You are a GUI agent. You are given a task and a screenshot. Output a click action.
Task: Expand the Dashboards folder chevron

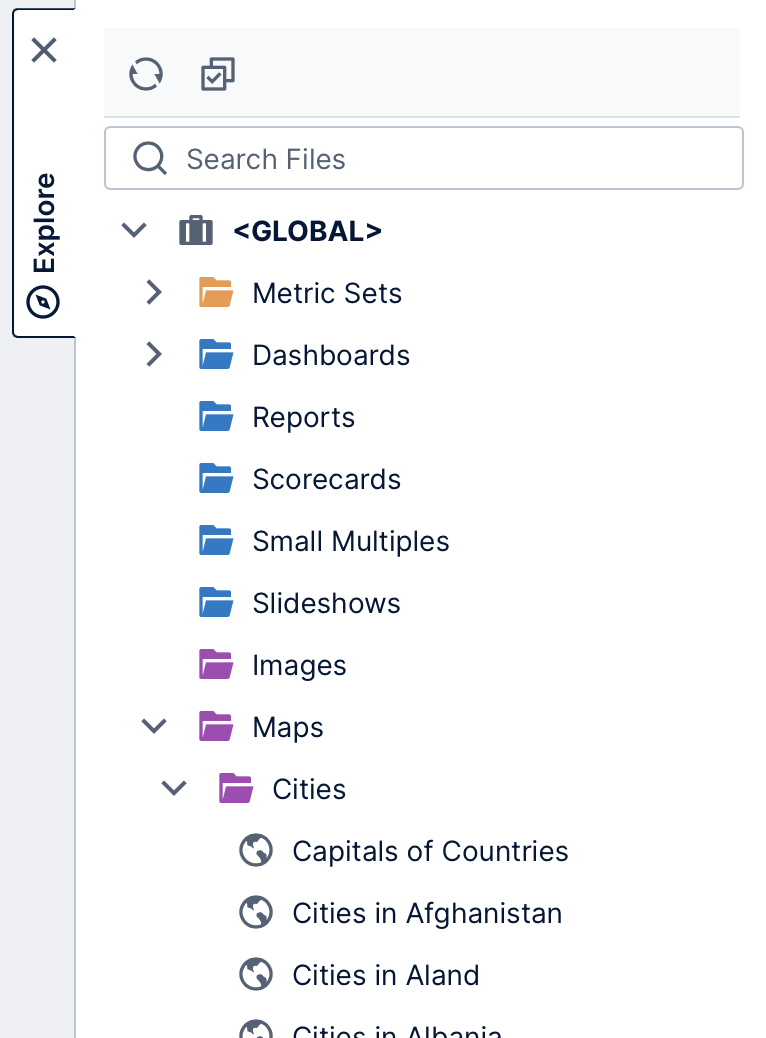coord(153,354)
